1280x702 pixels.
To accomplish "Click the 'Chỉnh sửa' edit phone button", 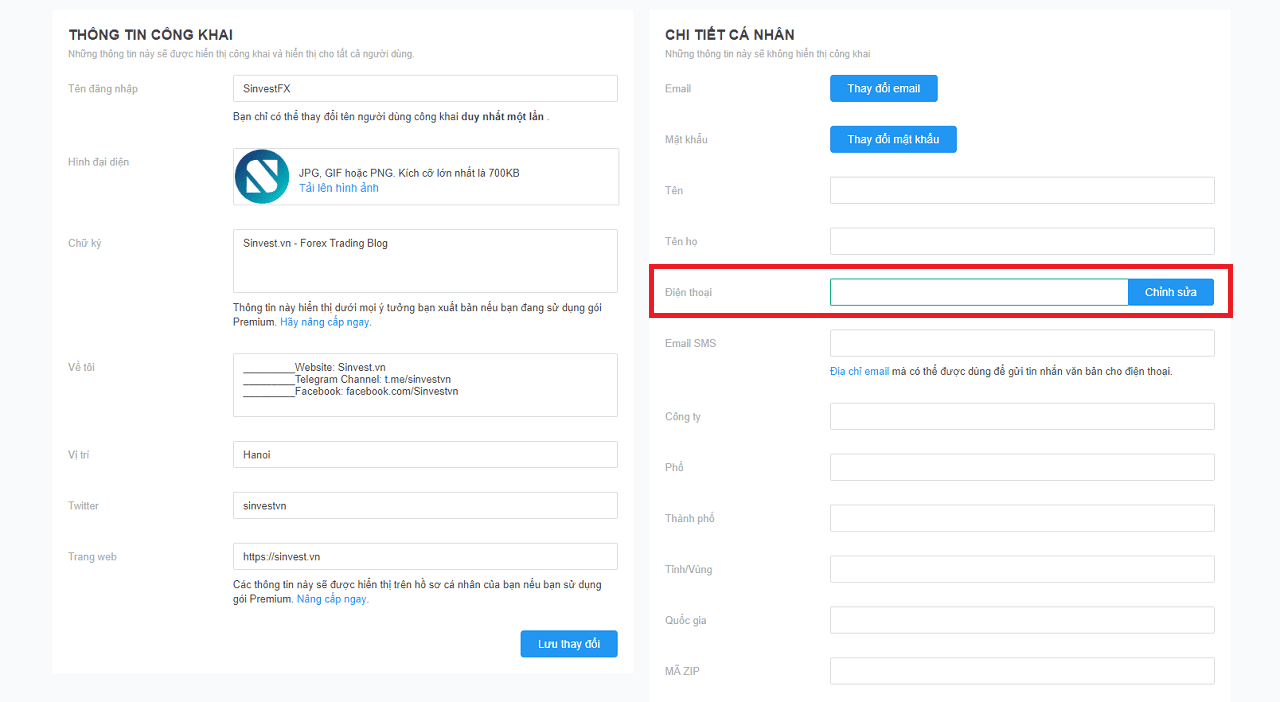I will pyautogui.click(x=1171, y=292).
